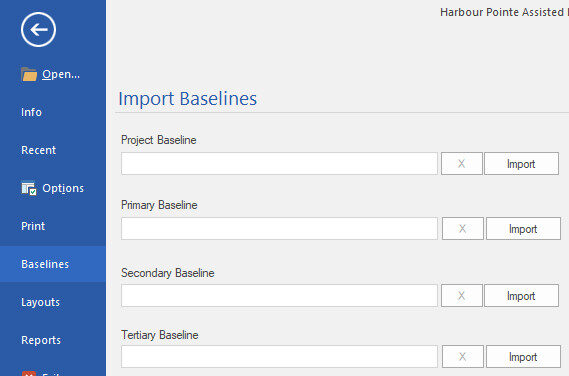Image resolution: width=569 pixels, height=376 pixels.
Task: Click the red Exit icon at bottom
Action: click(29, 373)
